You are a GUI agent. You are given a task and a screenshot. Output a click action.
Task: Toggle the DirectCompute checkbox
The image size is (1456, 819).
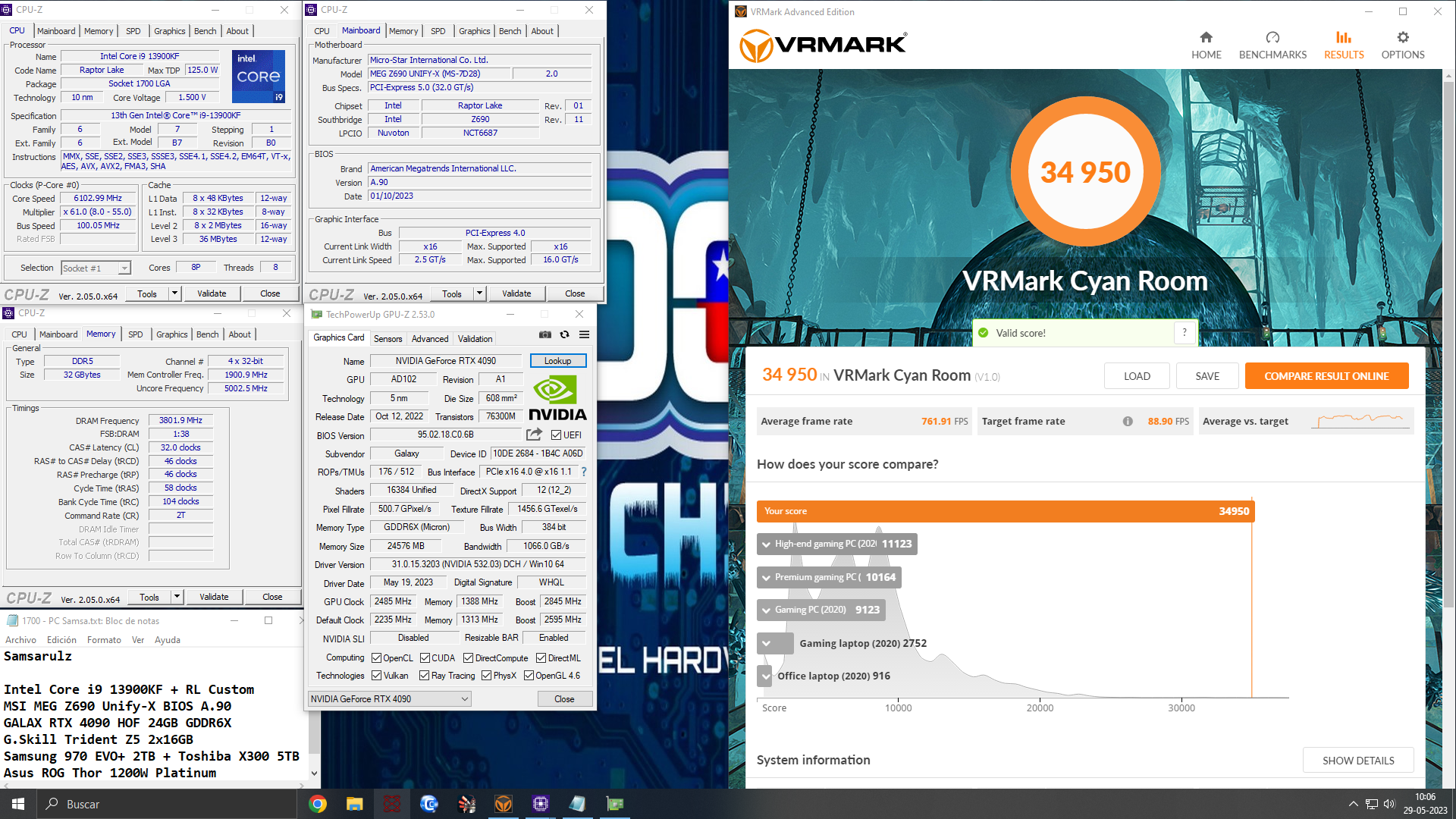(468, 658)
